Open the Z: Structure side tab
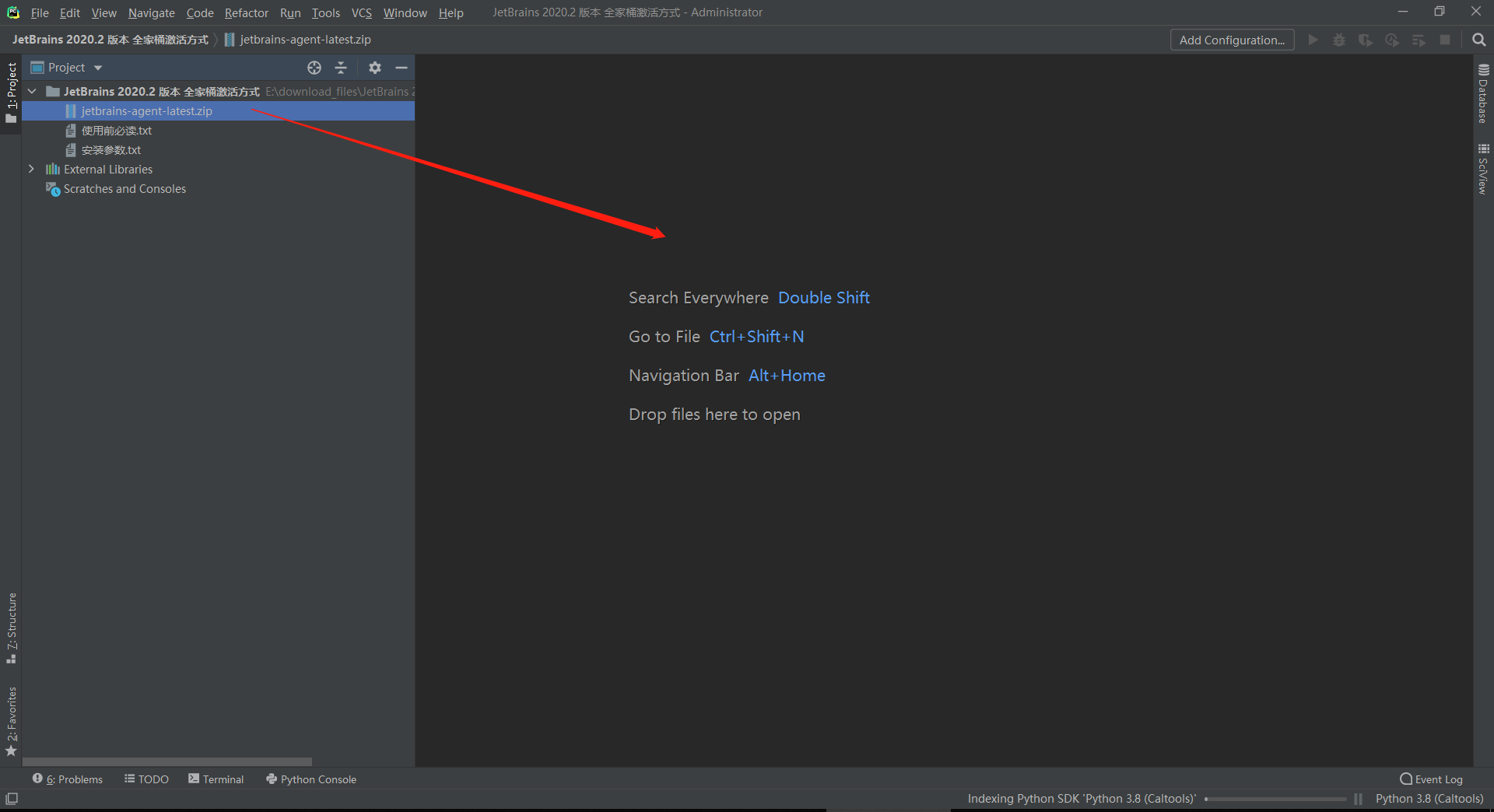Screen dimensions: 1494x812 pyautogui.click(x=11, y=628)
